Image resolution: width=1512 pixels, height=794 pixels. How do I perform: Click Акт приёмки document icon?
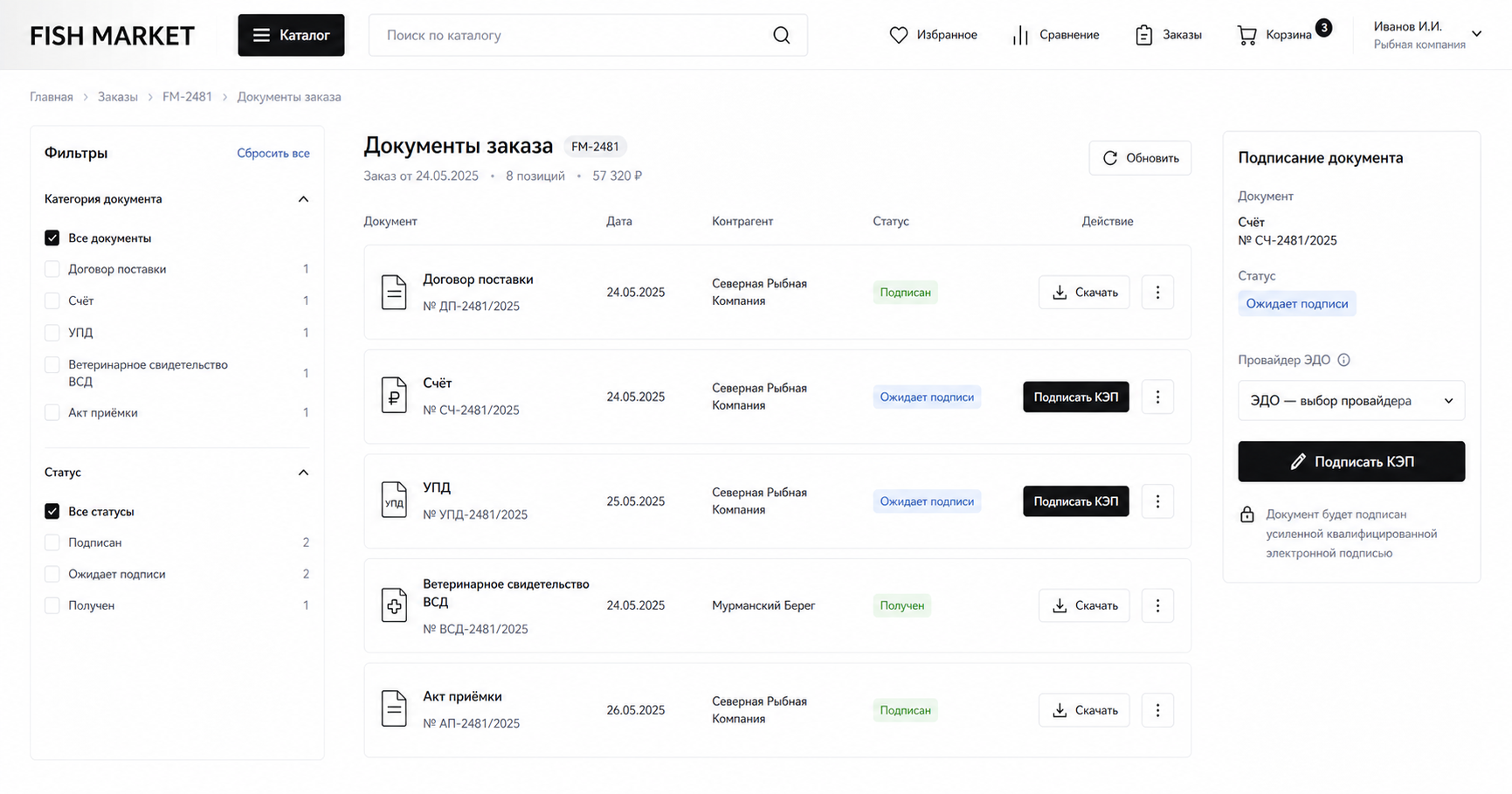(394, 708)
